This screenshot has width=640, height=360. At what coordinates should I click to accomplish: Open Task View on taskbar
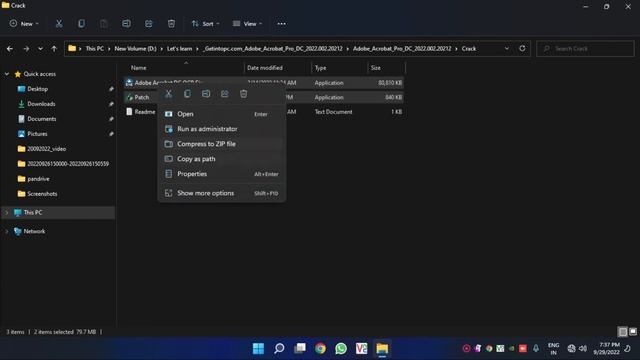(300, 349)
